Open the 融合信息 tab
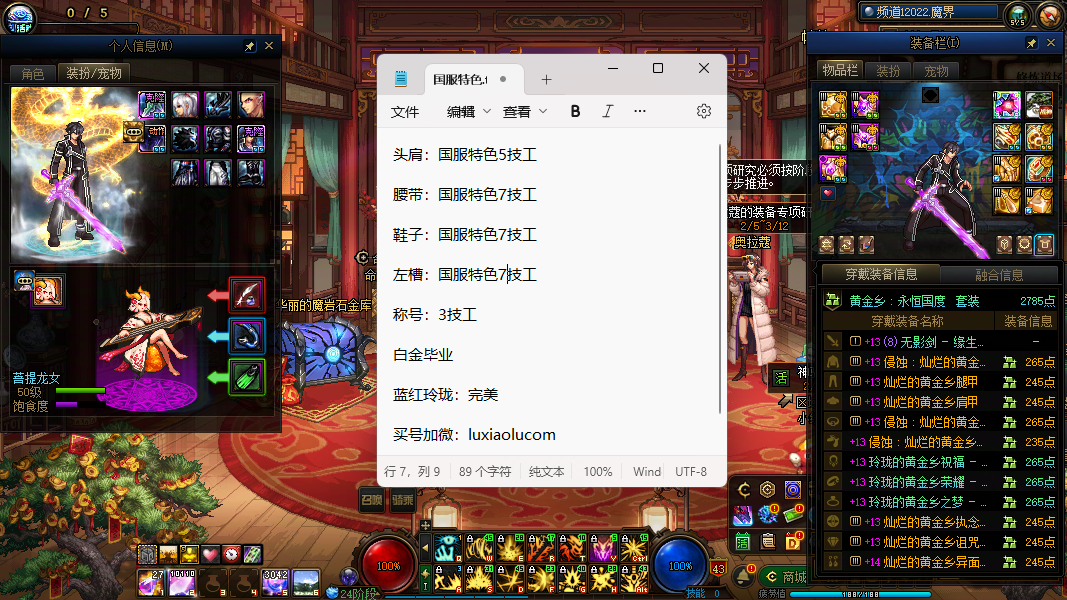Screen dimensions: 1067x600 click(x=998, y=275)
